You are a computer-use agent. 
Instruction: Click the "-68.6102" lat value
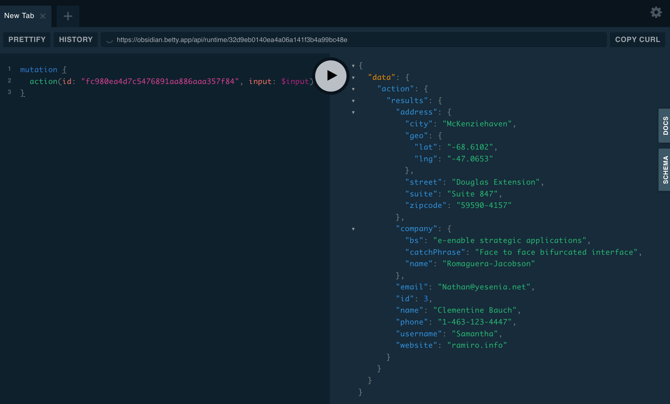470,147
